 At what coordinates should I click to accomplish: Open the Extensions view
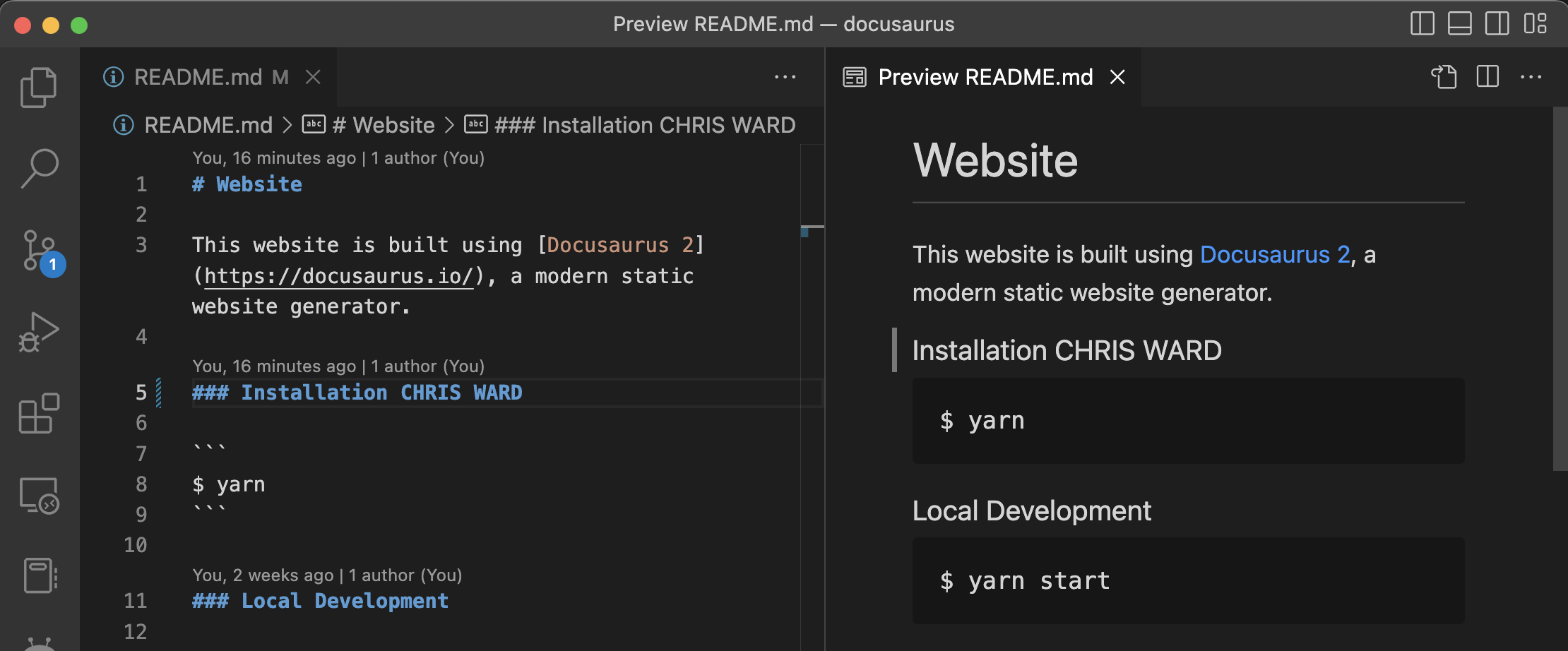point(39,413)
